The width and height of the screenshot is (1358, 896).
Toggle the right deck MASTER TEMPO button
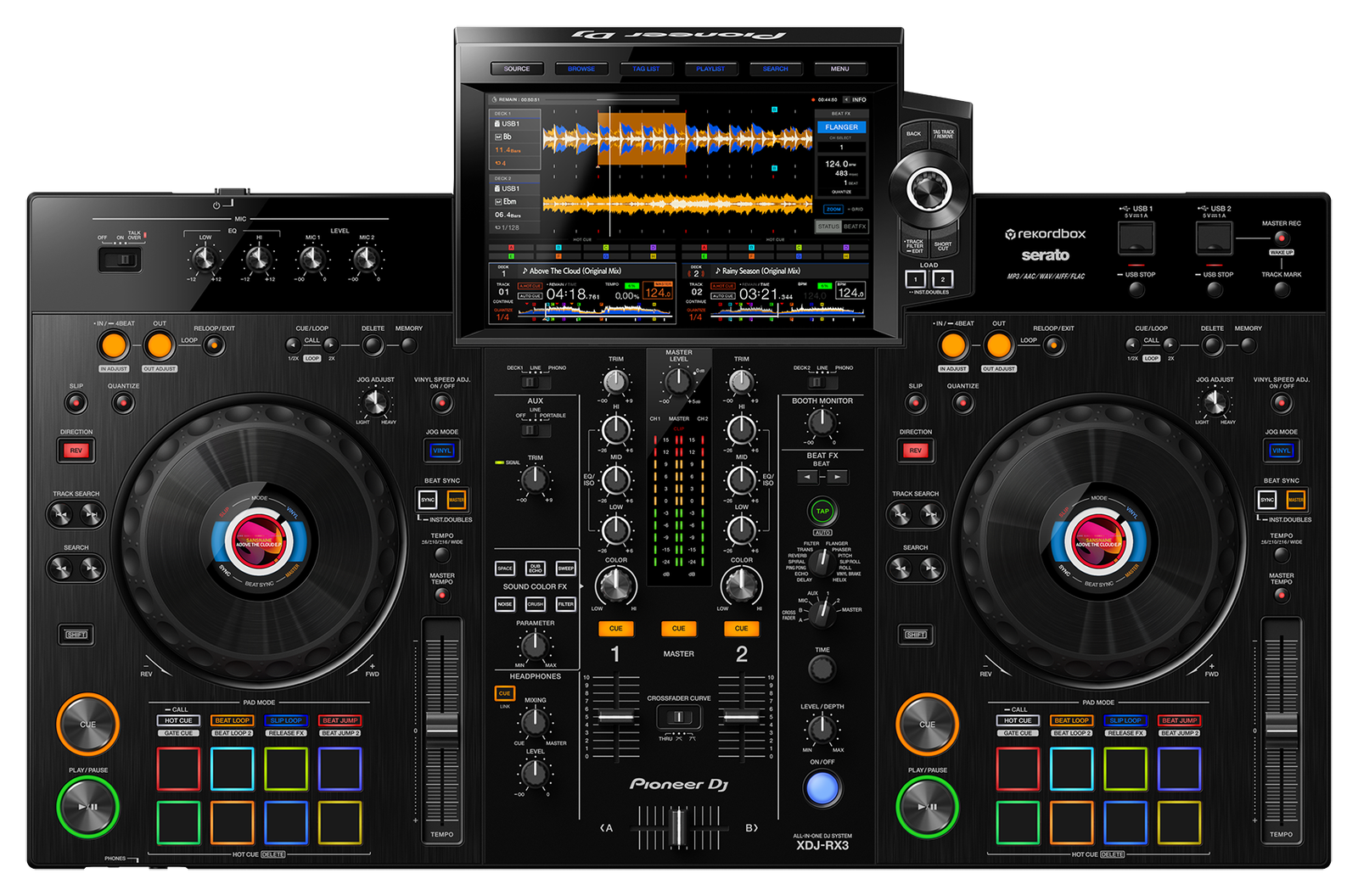[1282, 595]
